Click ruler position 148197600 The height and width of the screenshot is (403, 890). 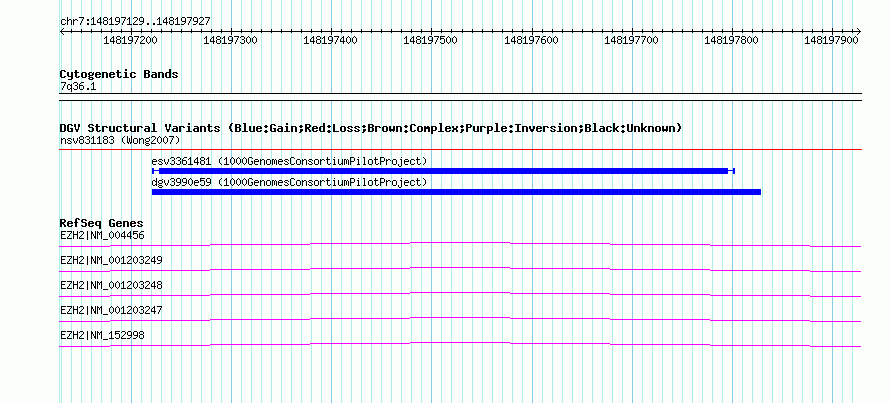531,40
